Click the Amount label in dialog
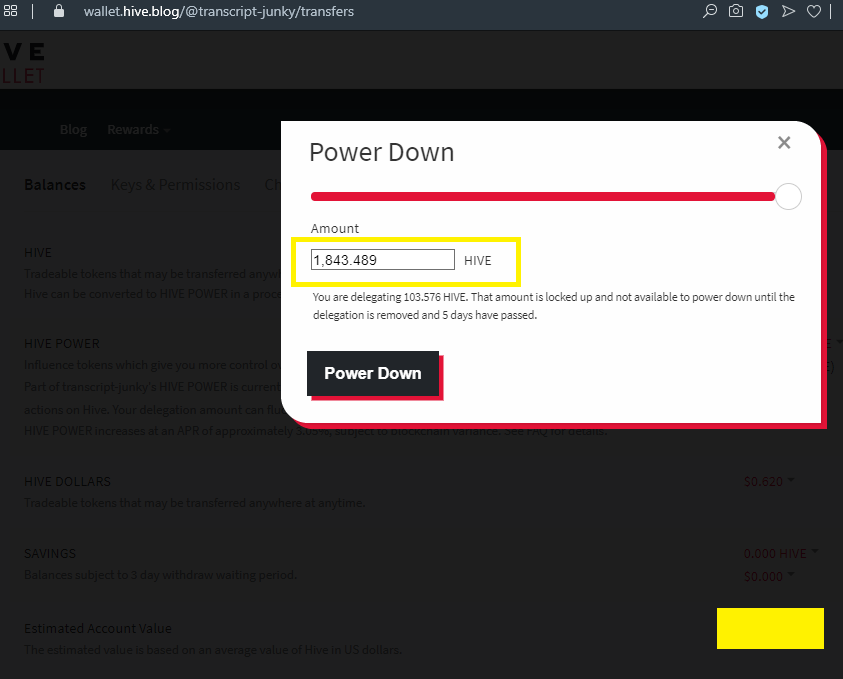The image size is (843, 679). tap(334, 228)
